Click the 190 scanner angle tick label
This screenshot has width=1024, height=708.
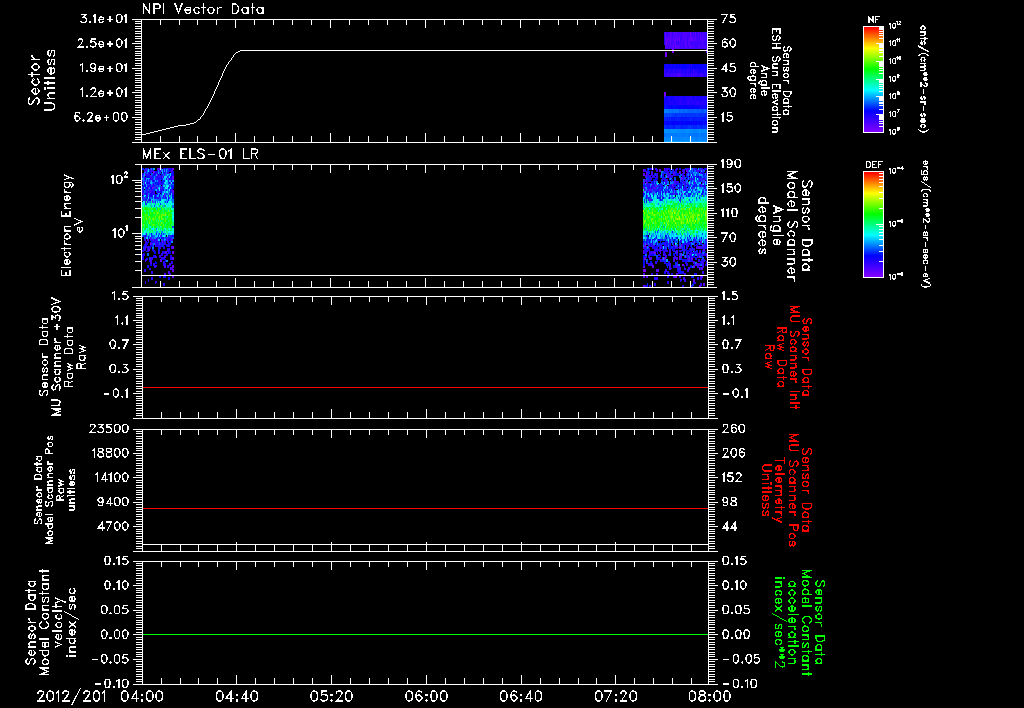pyautogui.click(x=731, y=163)
